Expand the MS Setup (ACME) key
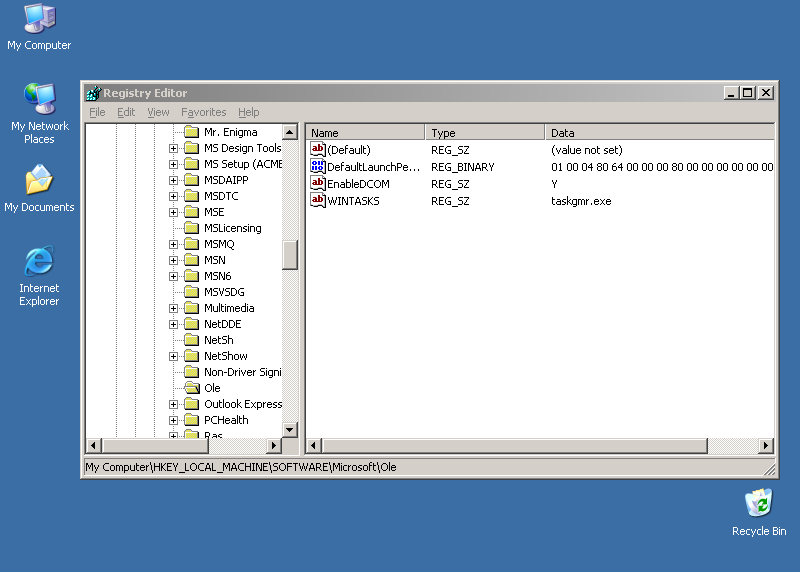The image size is (800, 572). tap(173, 164)
